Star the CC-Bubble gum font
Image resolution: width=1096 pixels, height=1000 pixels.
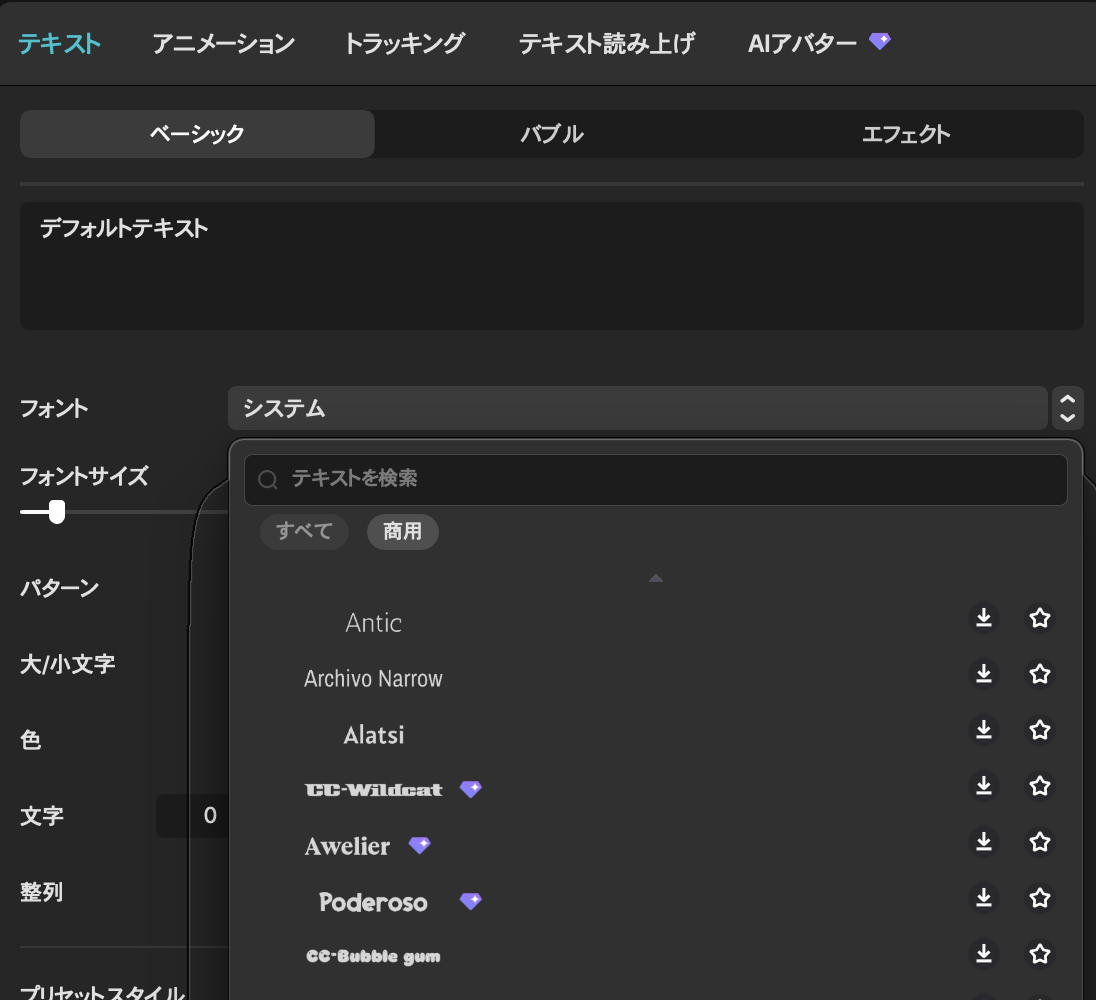(x=1039, y=953)
